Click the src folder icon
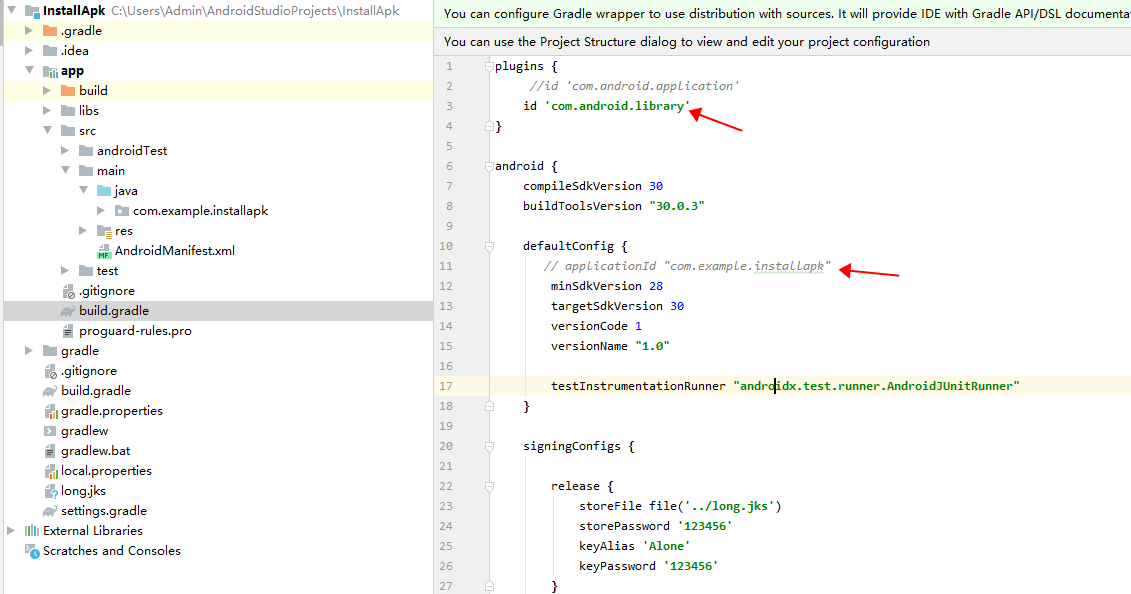The image size is (1131, 594). pos(68,130)
